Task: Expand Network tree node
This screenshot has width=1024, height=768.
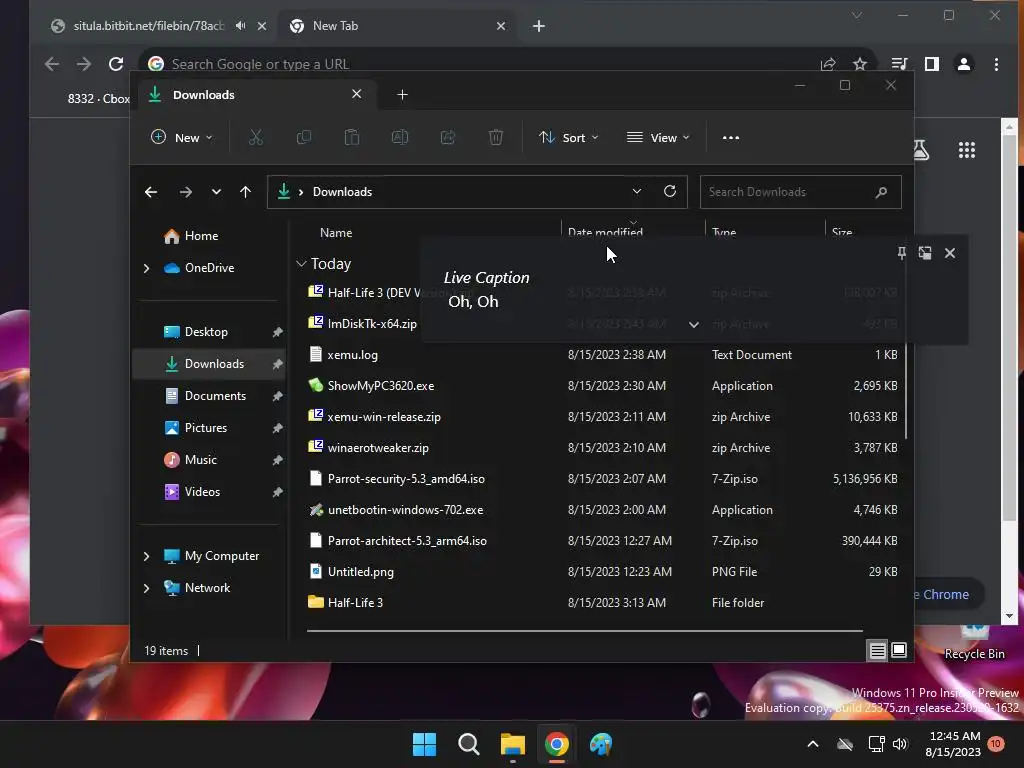Action: click(146, 588)
